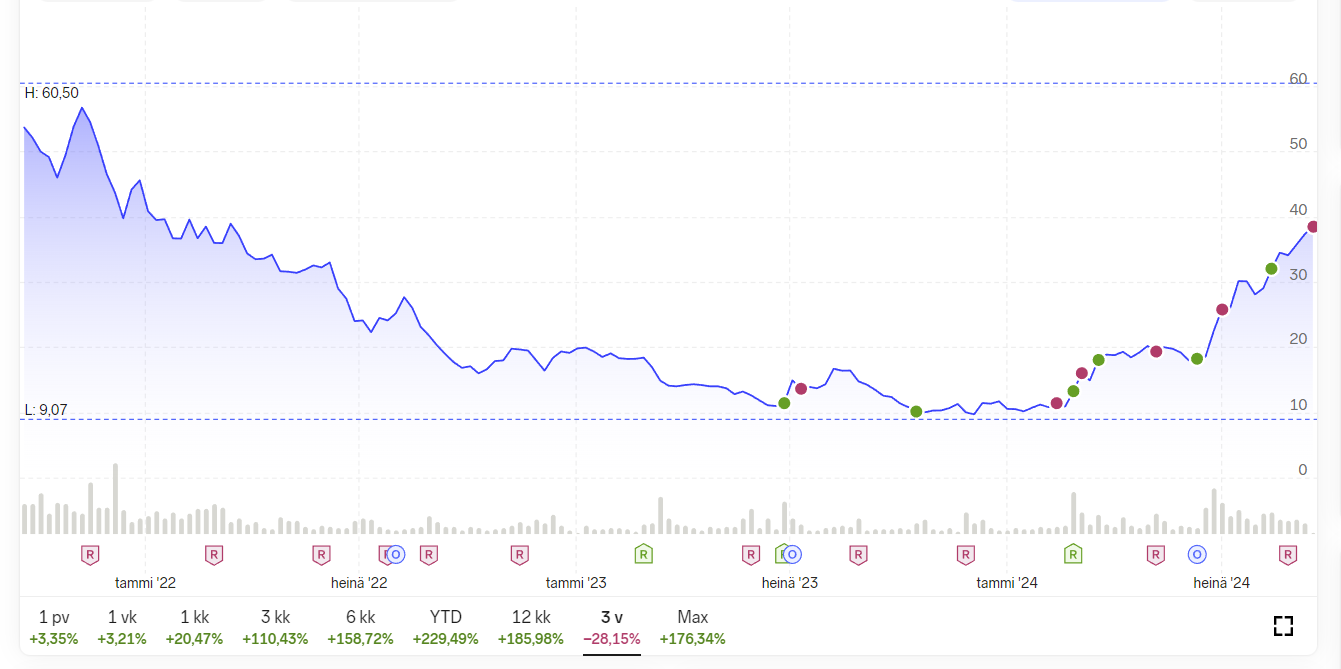Choose the 3 kk time range
The image size is (1341, 669).
tap(275, 627)
